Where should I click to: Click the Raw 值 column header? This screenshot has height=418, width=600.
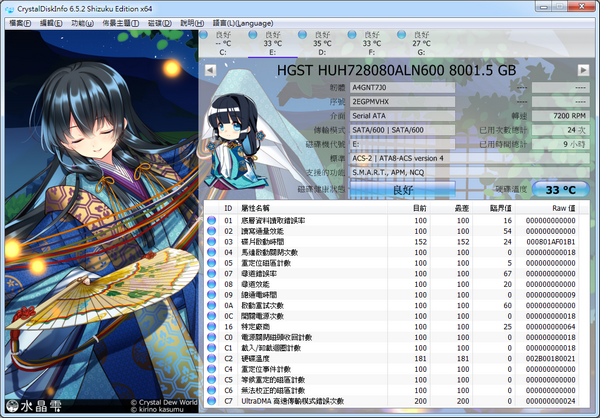(546, 208)
